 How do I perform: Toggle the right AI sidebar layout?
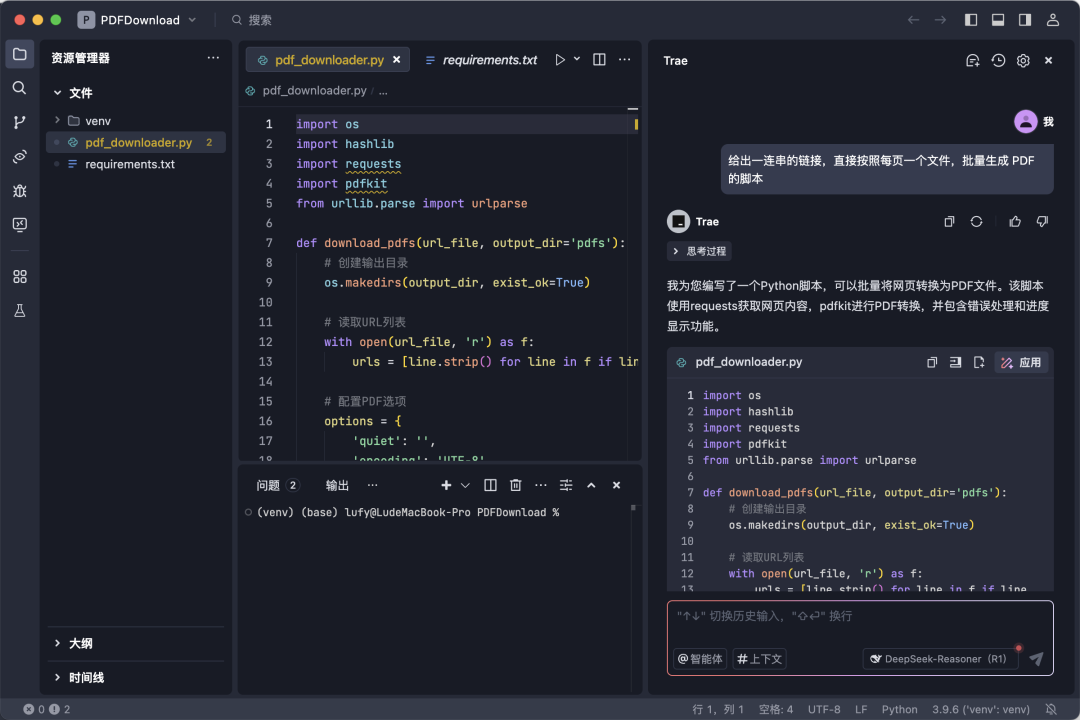[x=1025, y=20]
